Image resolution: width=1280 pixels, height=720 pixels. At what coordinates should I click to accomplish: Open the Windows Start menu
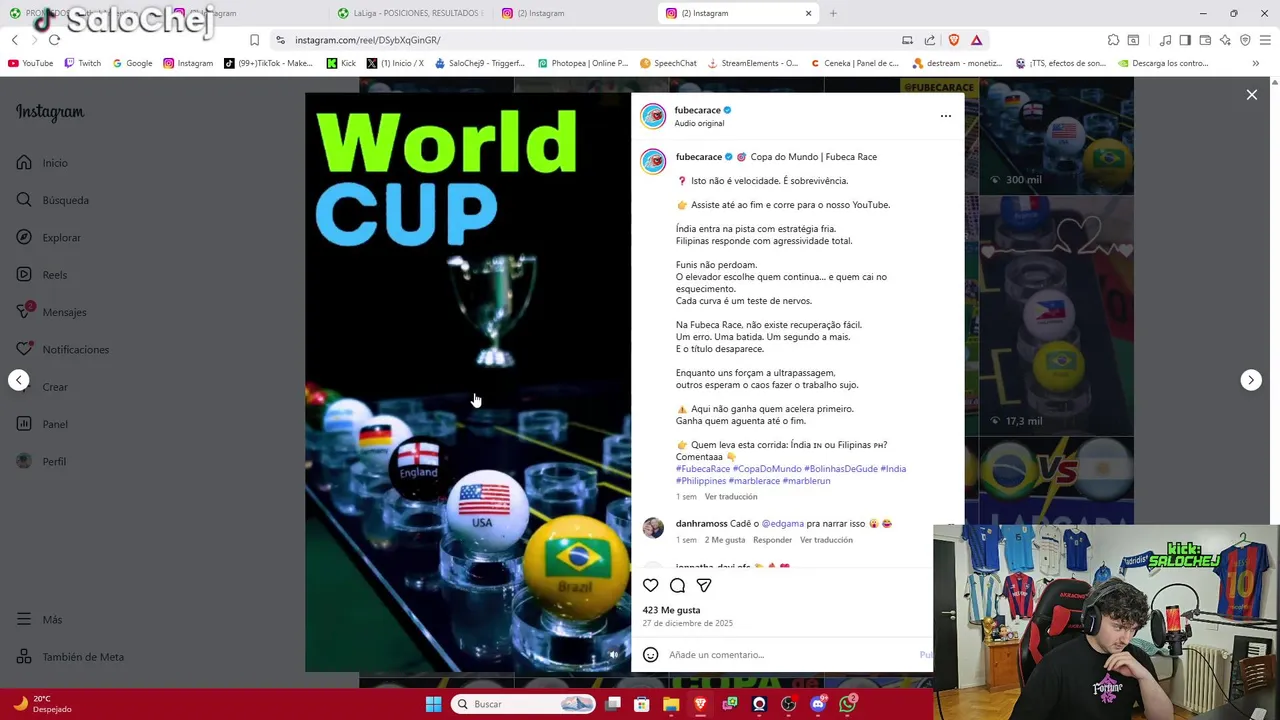[x=433, y=704]
